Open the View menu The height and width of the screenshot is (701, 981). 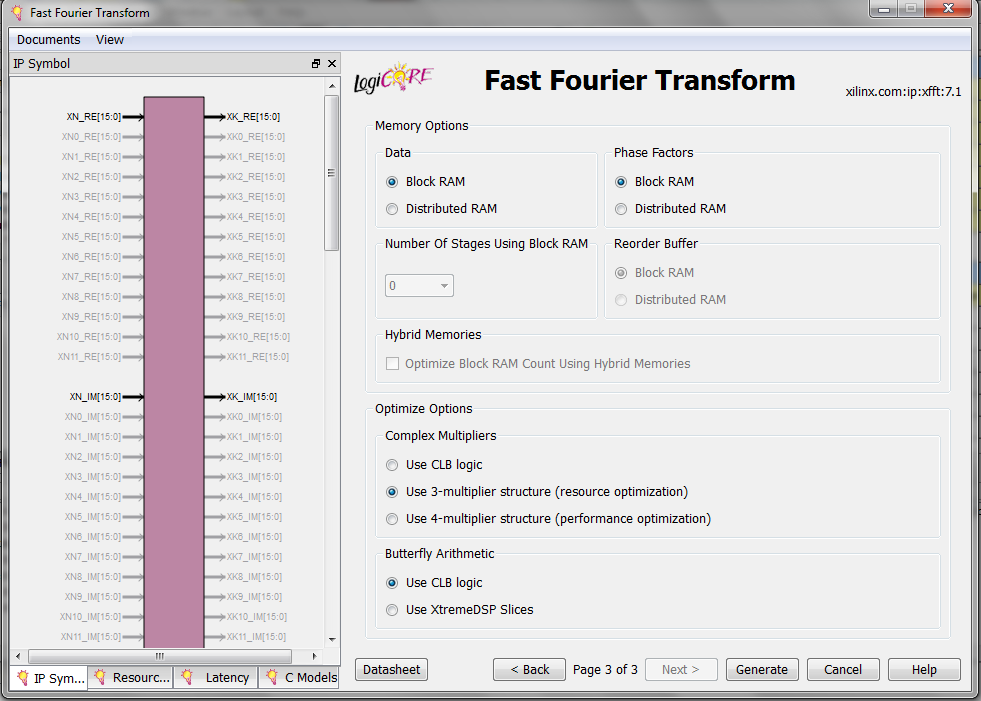coord(110,40)
